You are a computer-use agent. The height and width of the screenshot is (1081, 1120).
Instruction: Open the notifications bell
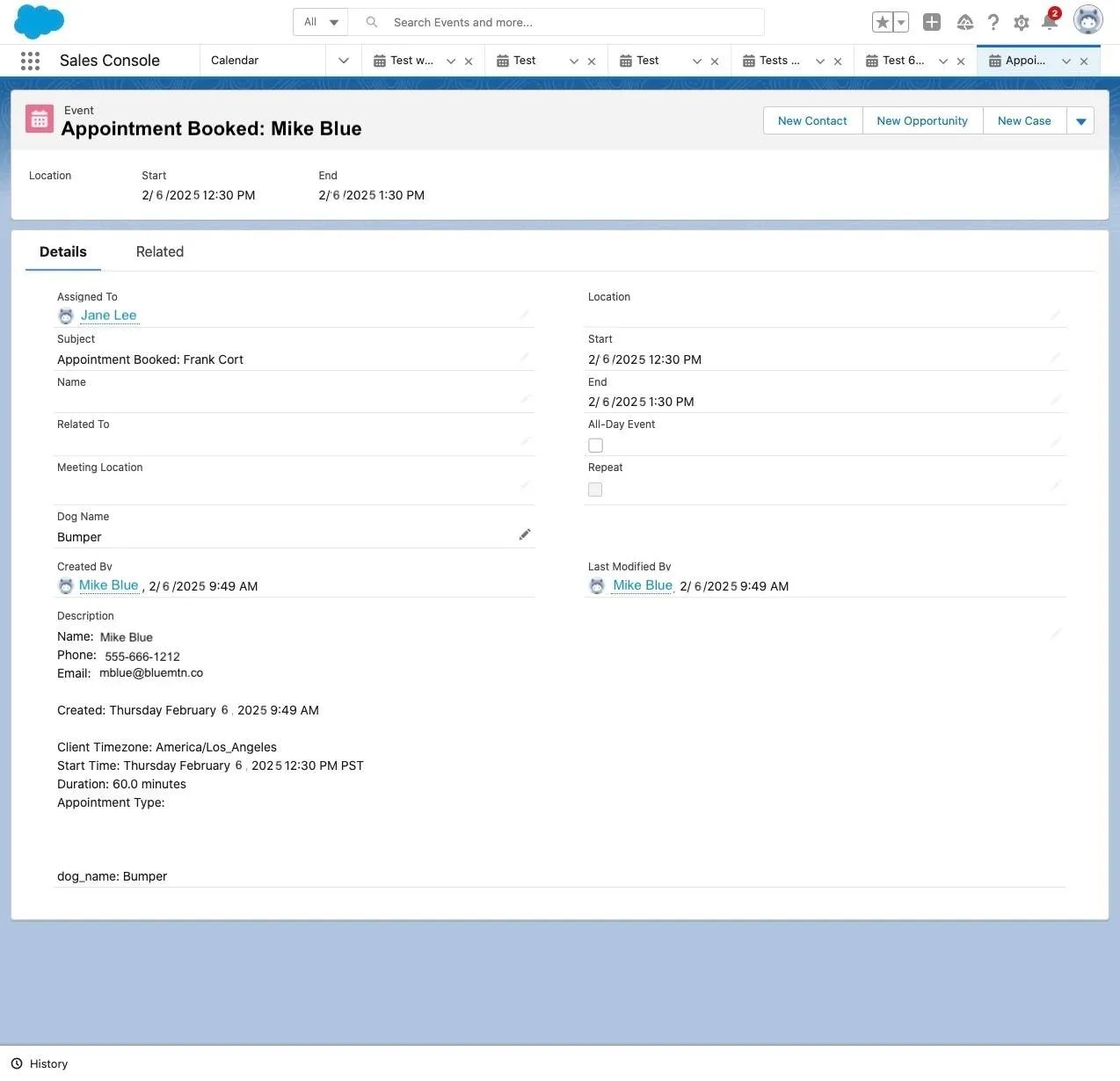coord(1049,22)
